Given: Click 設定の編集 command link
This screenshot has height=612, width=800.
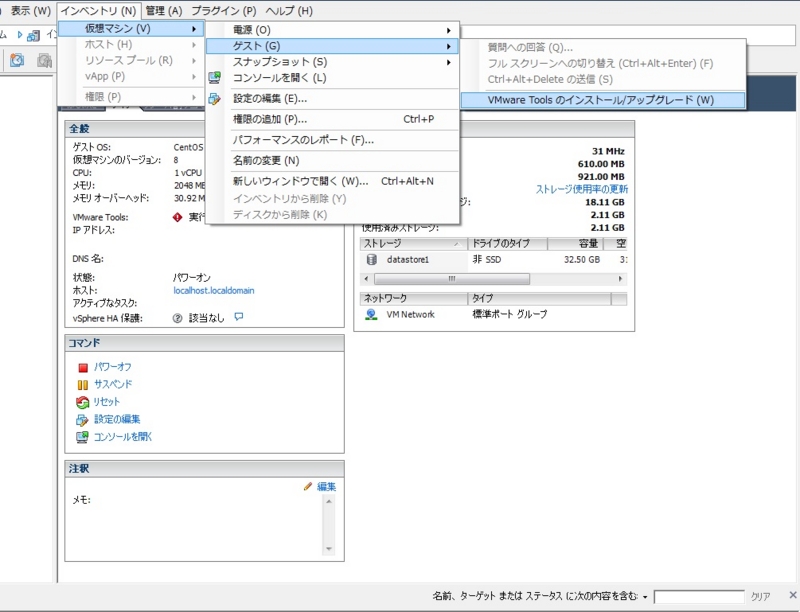Looking at the screenshot, I should (x=117, y=419).
